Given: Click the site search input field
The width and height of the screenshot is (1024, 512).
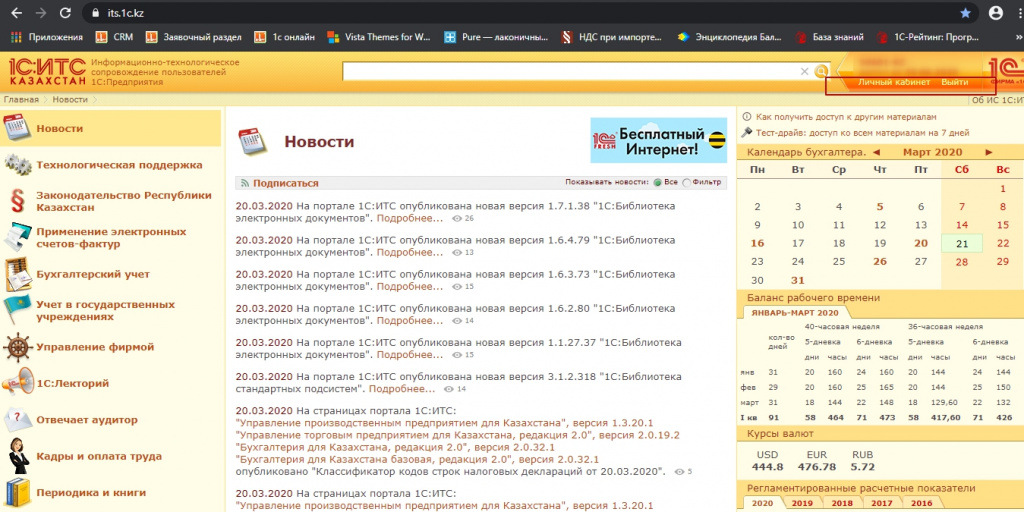Looking at the screenshot, I should (x=570, y=72).
